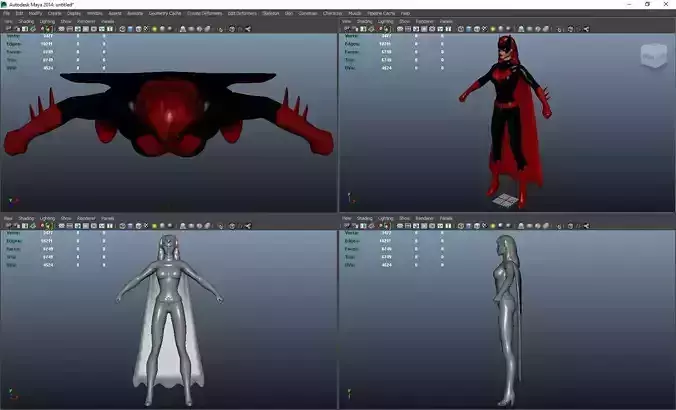Screen dimensions: 676x410
Task: Open the Edit Deformers menu
Action: pos(242,13)
